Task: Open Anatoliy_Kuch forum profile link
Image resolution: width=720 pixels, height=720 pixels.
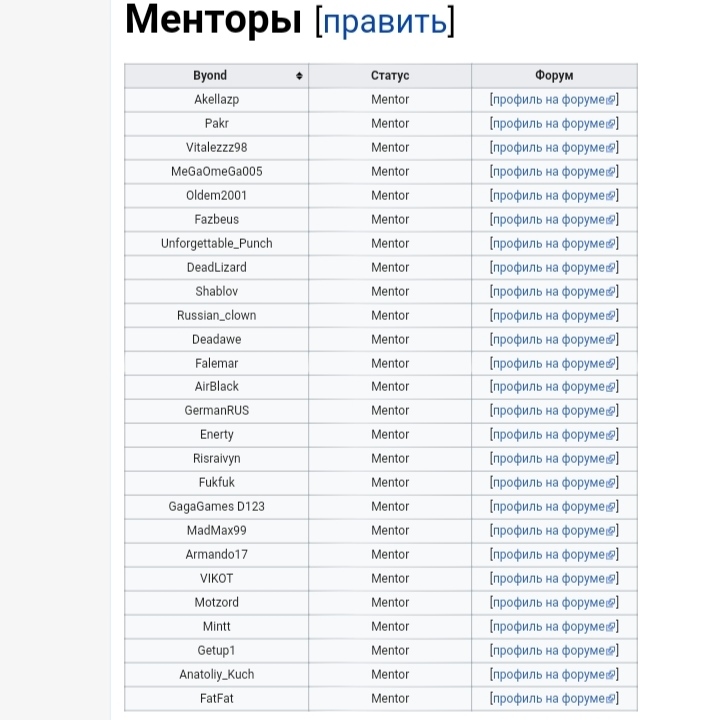Action: point(554,674)
